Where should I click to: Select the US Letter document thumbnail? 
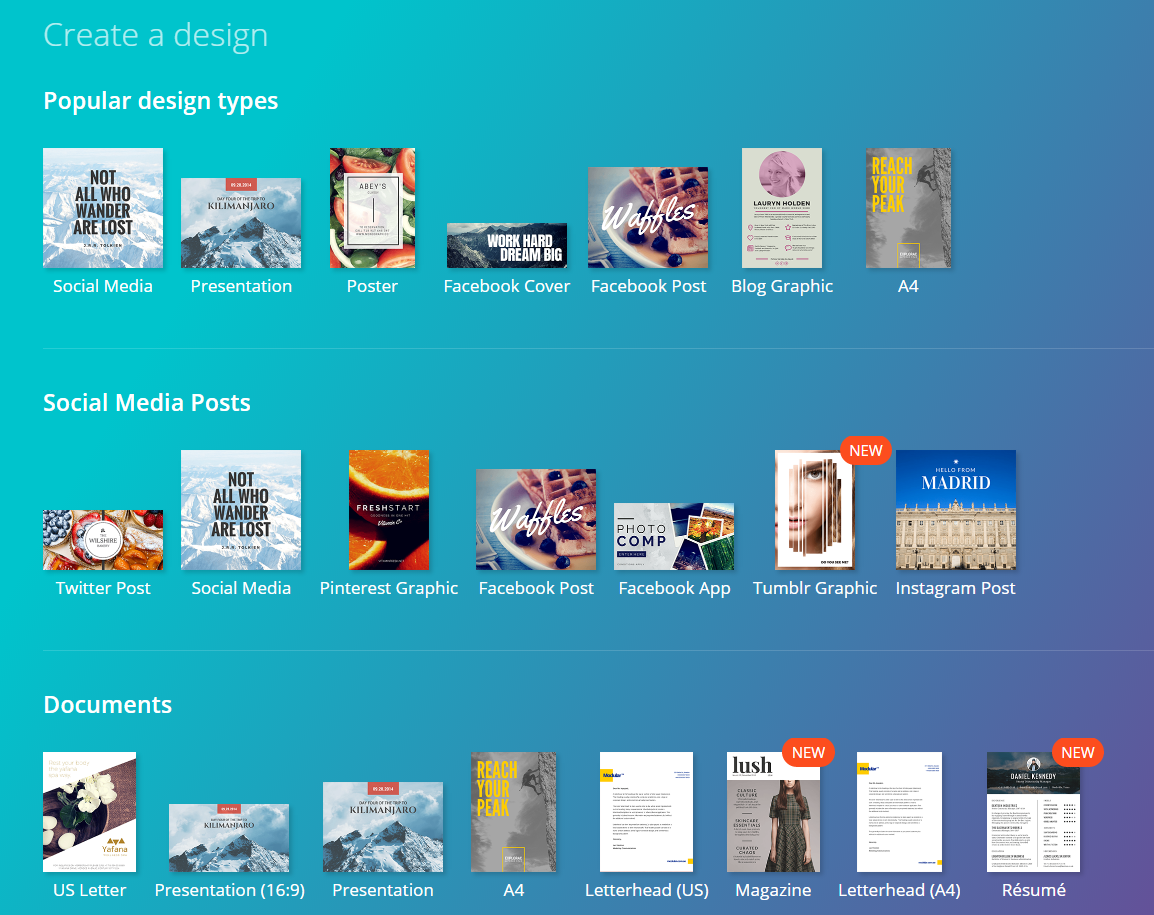pos(89,812)
